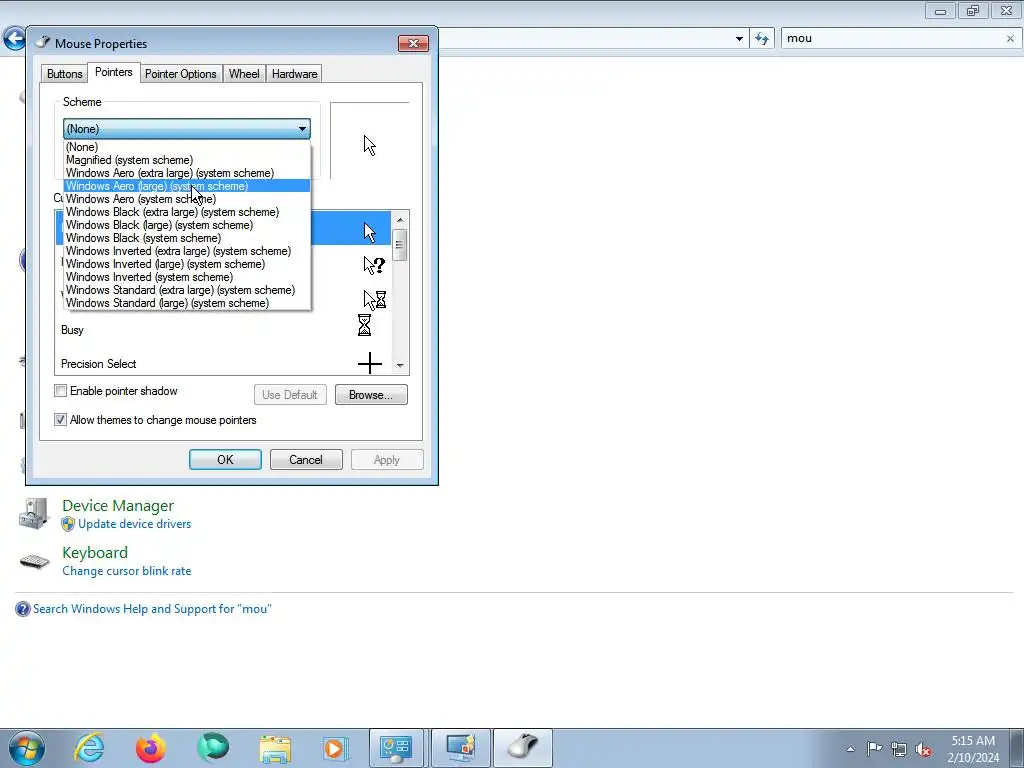Confirm with the OK button
Image resolution: width=1024 pixels, height=768 pixels.
tap(225, 460)
